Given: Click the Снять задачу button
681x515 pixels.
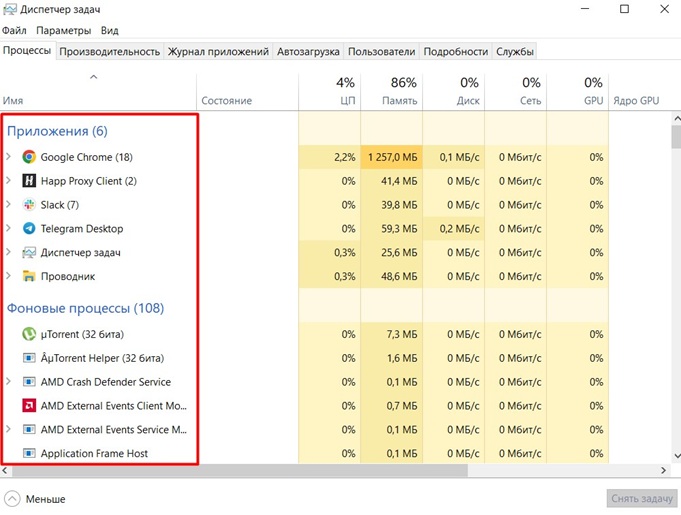Looking at the screenshot, I should point(642,498).
